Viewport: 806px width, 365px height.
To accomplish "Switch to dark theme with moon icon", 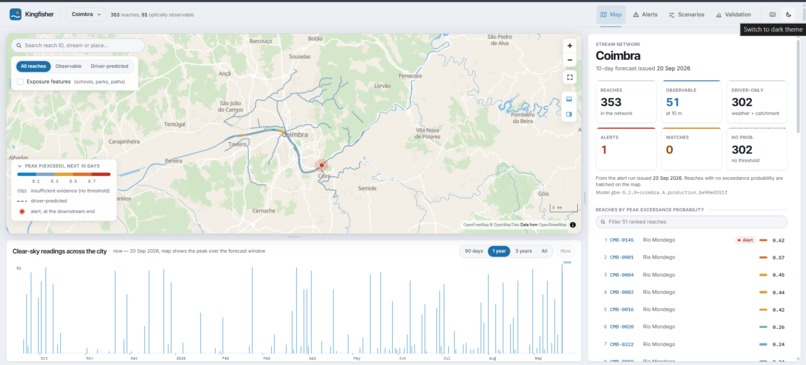I will (x=789, y=15).
